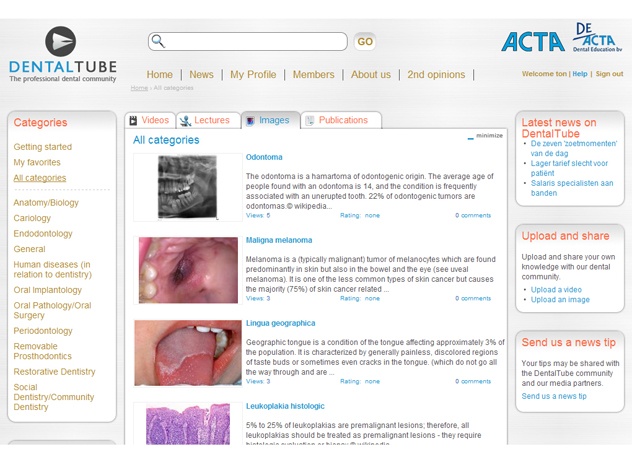Open the Home navigation item
Image resolution: width=632 pixels, height=475 pixels.
(160, 75)
